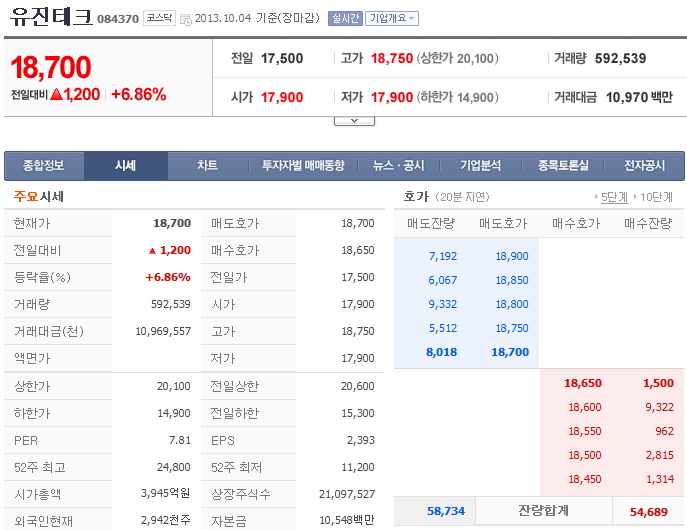Screen dimensions: 687x530
Task: Click the sell-side price 18,850
Action: (512, 280)
